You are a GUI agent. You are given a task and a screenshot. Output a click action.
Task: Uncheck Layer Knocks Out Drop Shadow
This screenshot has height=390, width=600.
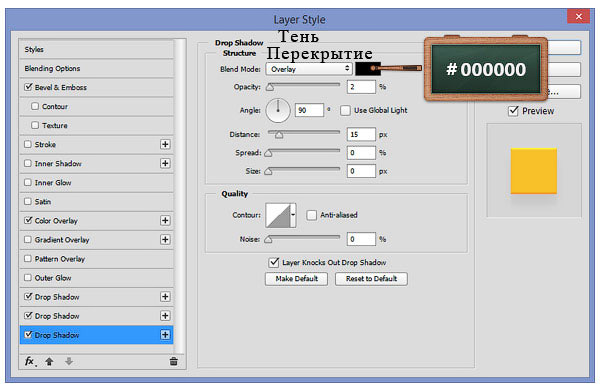(x=274, y=263)
